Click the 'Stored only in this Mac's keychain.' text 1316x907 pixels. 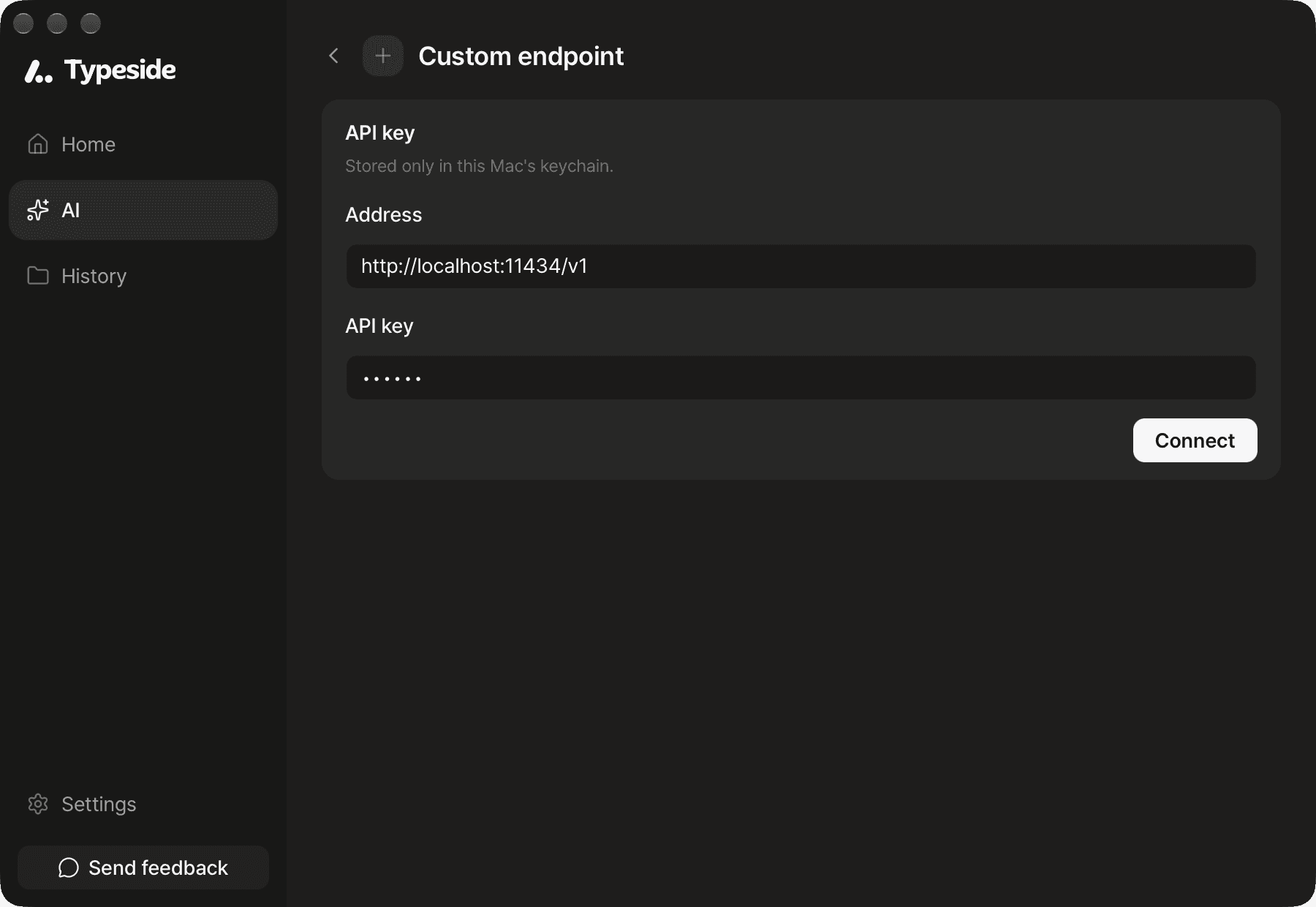479,166
